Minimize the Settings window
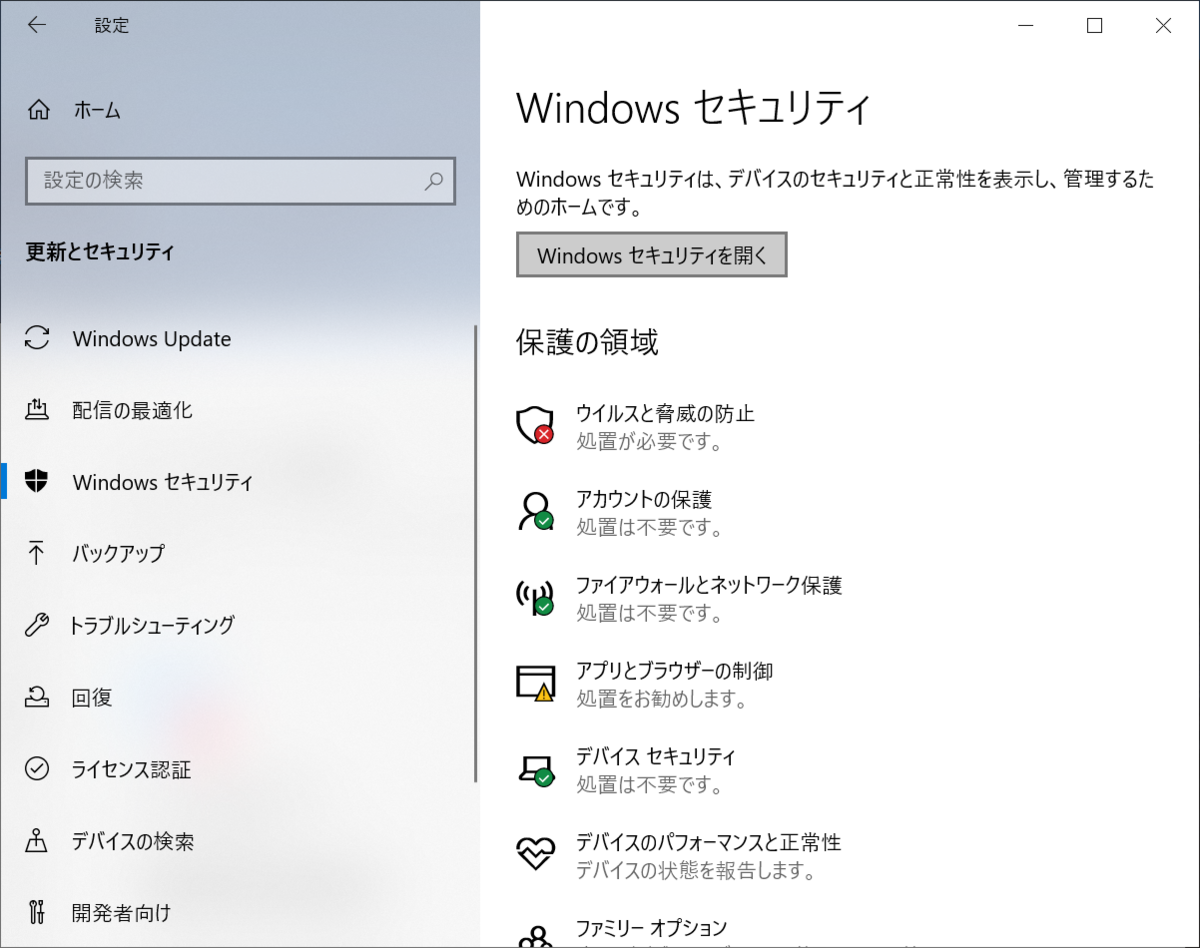 pyautogui.click(x=1025, y=26)
